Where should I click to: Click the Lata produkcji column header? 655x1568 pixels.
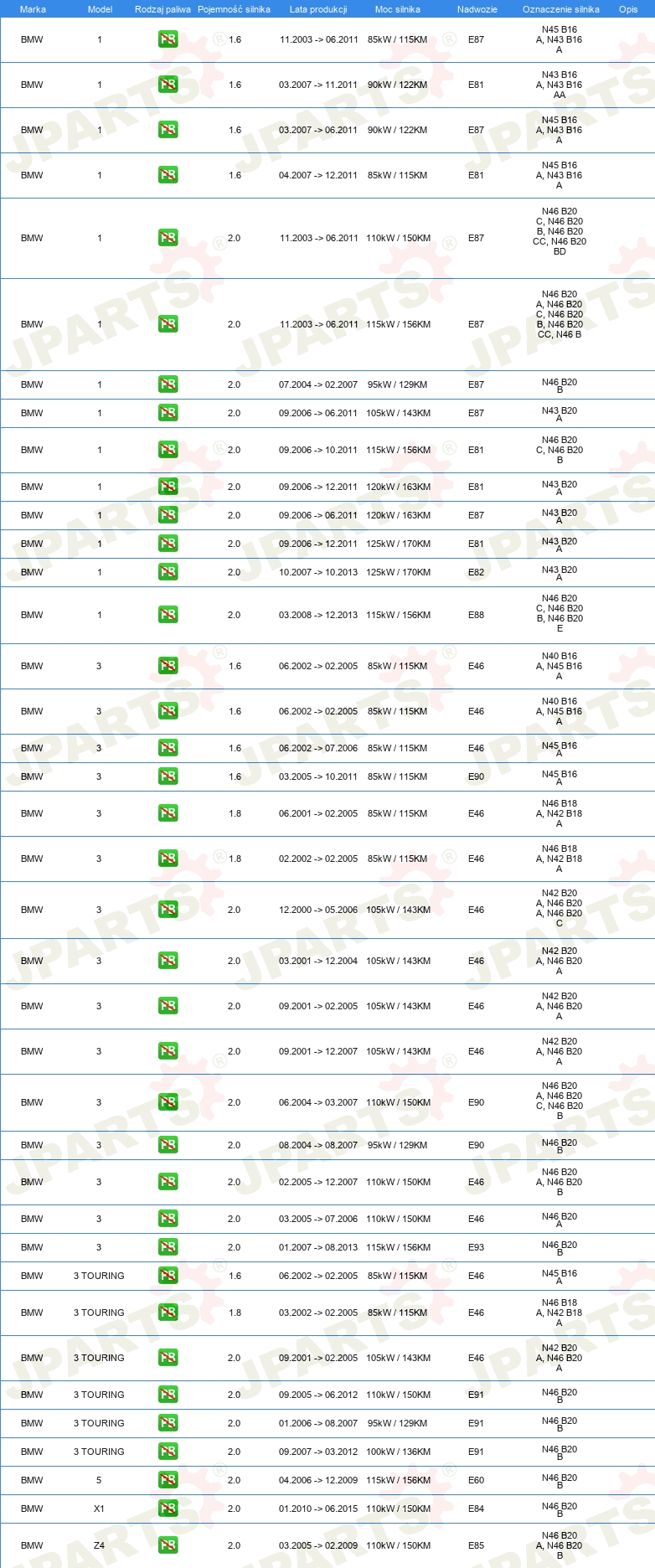click(318, 9)
